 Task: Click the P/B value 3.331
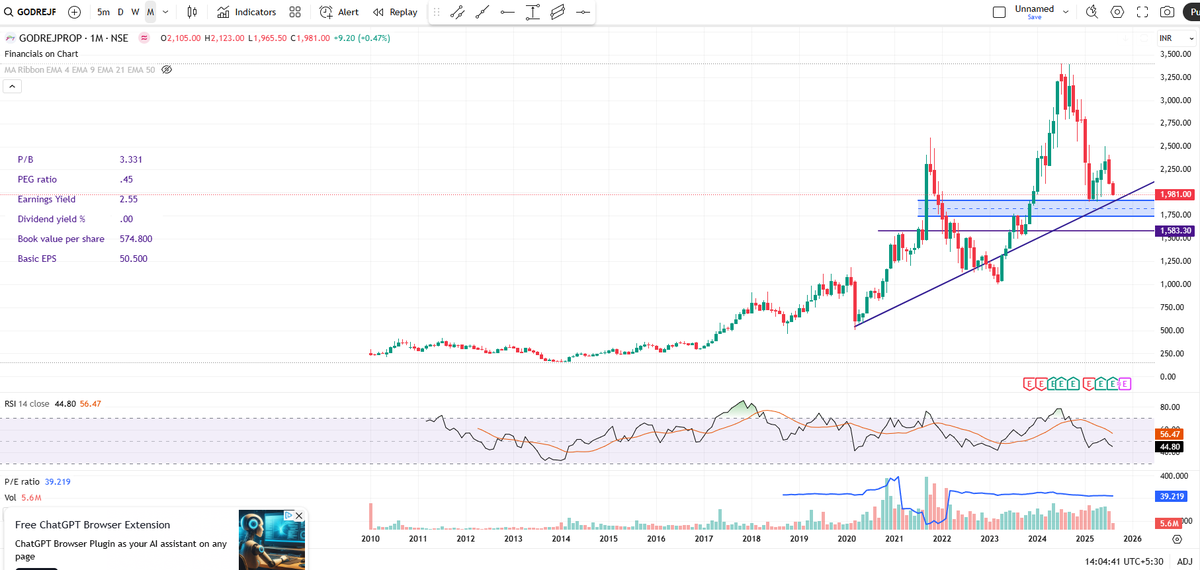(130, 159)
